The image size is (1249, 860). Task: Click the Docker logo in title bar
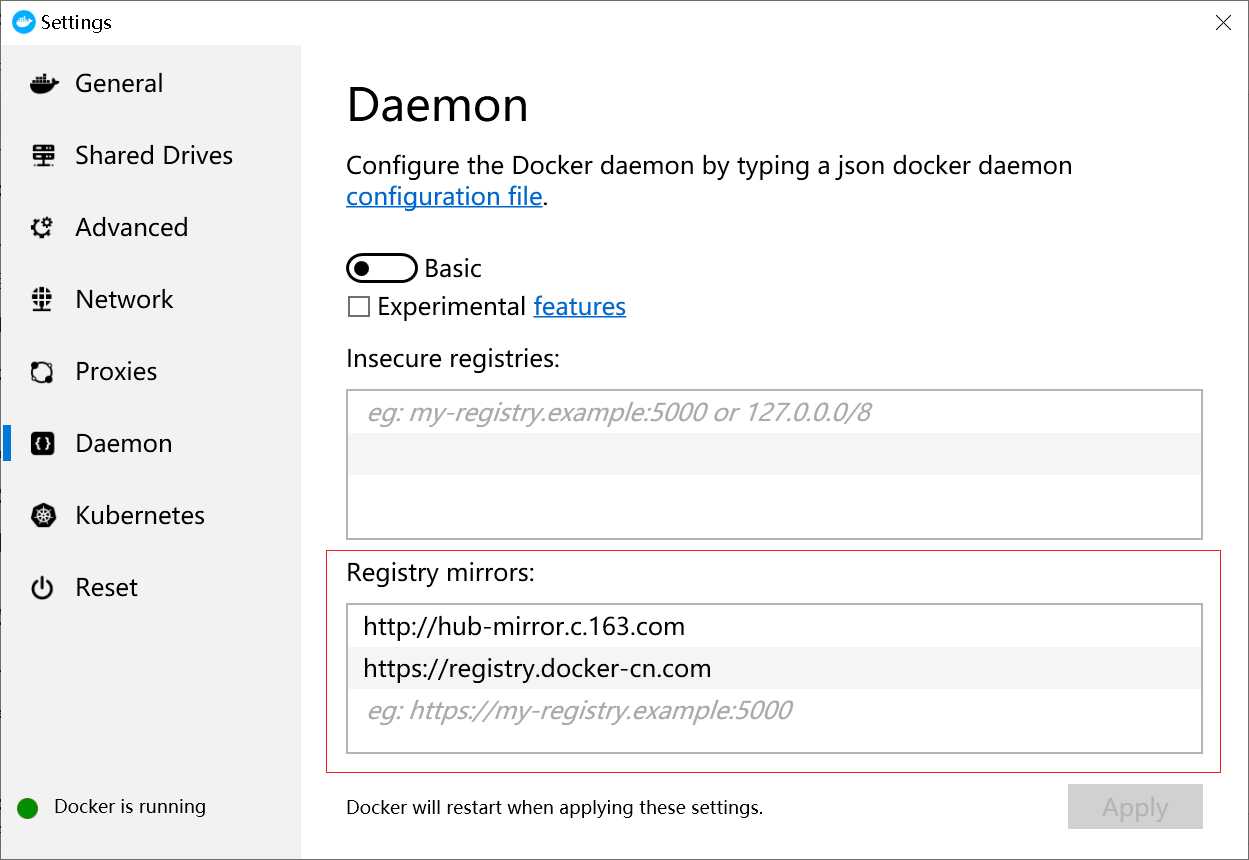point(23,22)
